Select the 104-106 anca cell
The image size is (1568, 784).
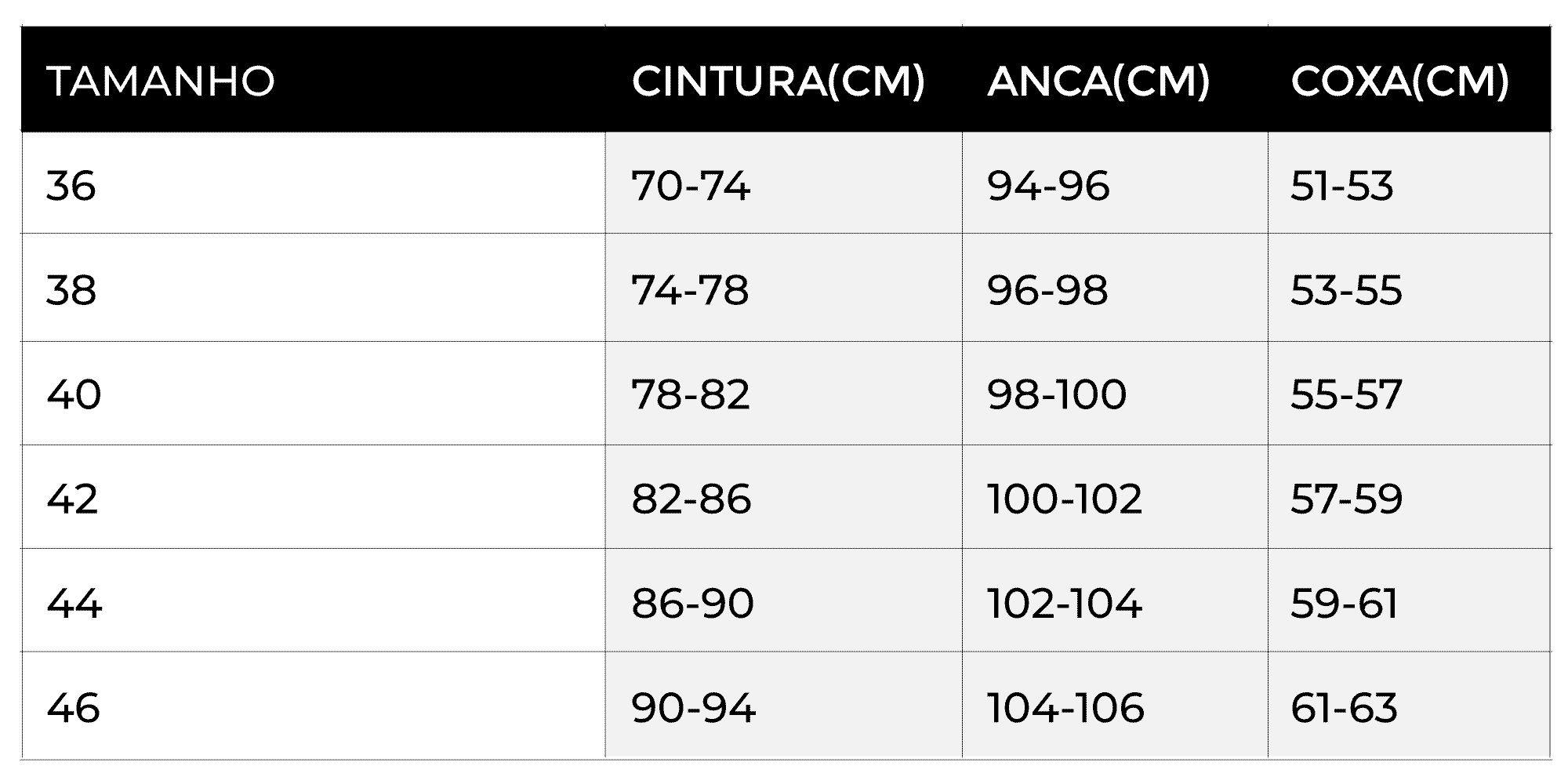(1065, 708)
